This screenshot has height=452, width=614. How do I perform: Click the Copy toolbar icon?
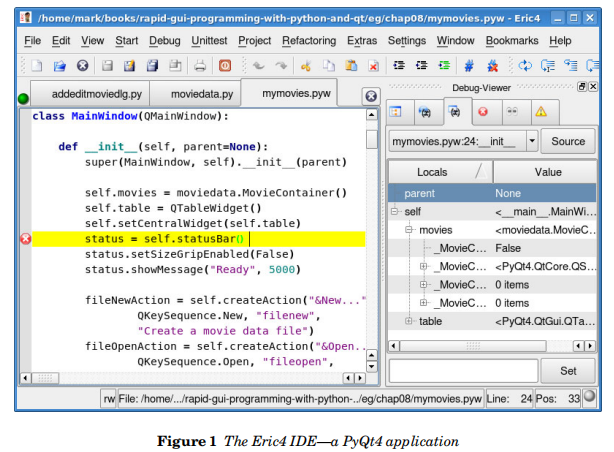(329, 65)
